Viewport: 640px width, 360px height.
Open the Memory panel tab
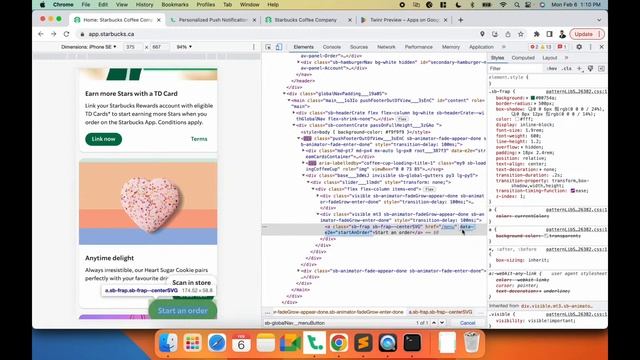(x=451, y=47)
